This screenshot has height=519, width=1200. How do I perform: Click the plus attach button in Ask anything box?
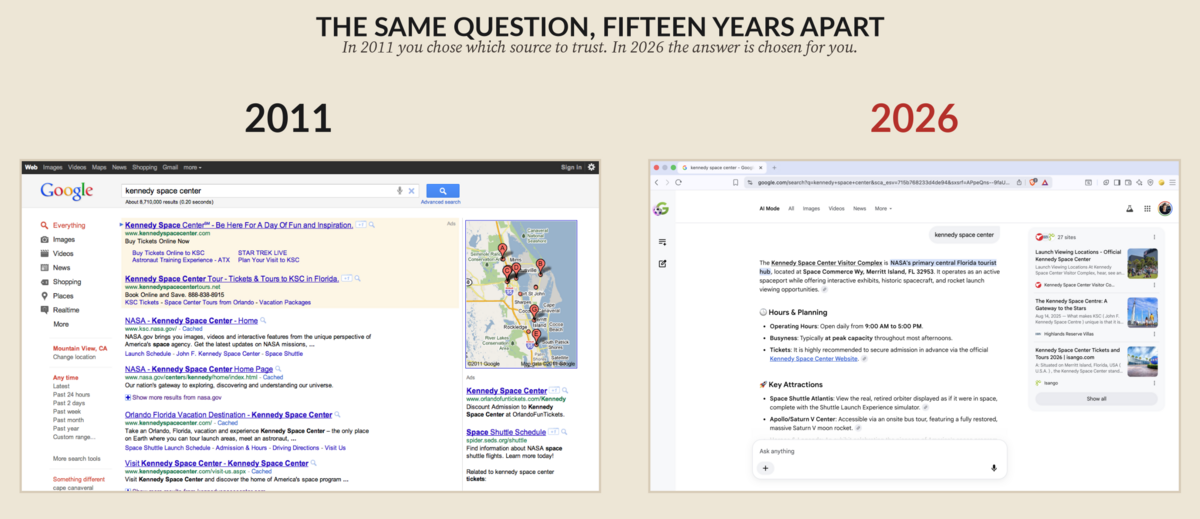(766, 468)
